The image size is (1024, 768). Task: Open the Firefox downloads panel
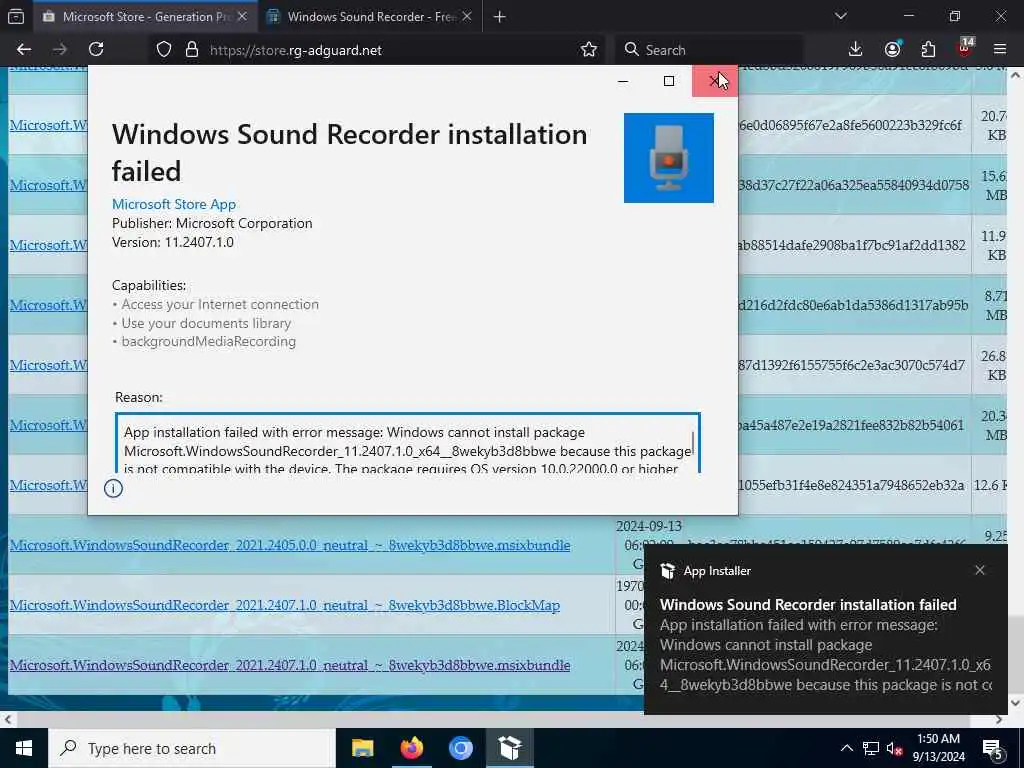pyautogui.click(x=855, y=50)
